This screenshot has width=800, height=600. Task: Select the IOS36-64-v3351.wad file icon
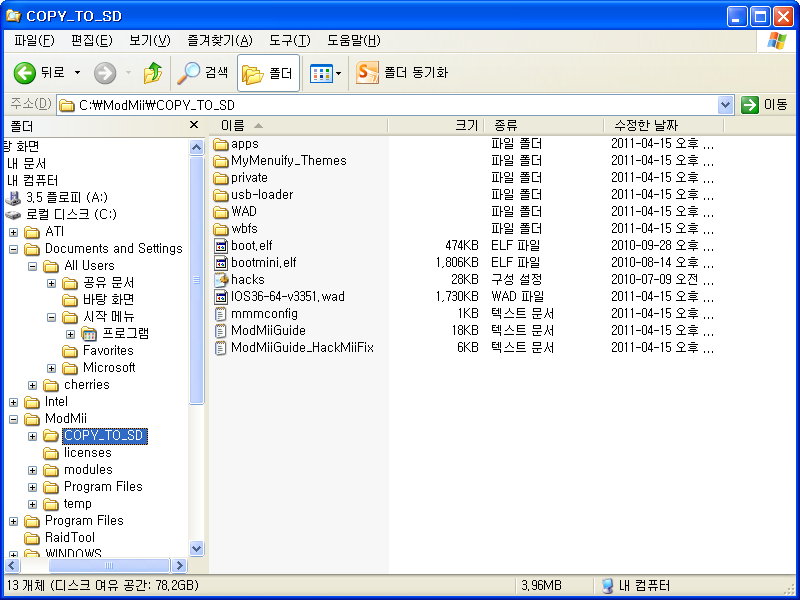220,296
